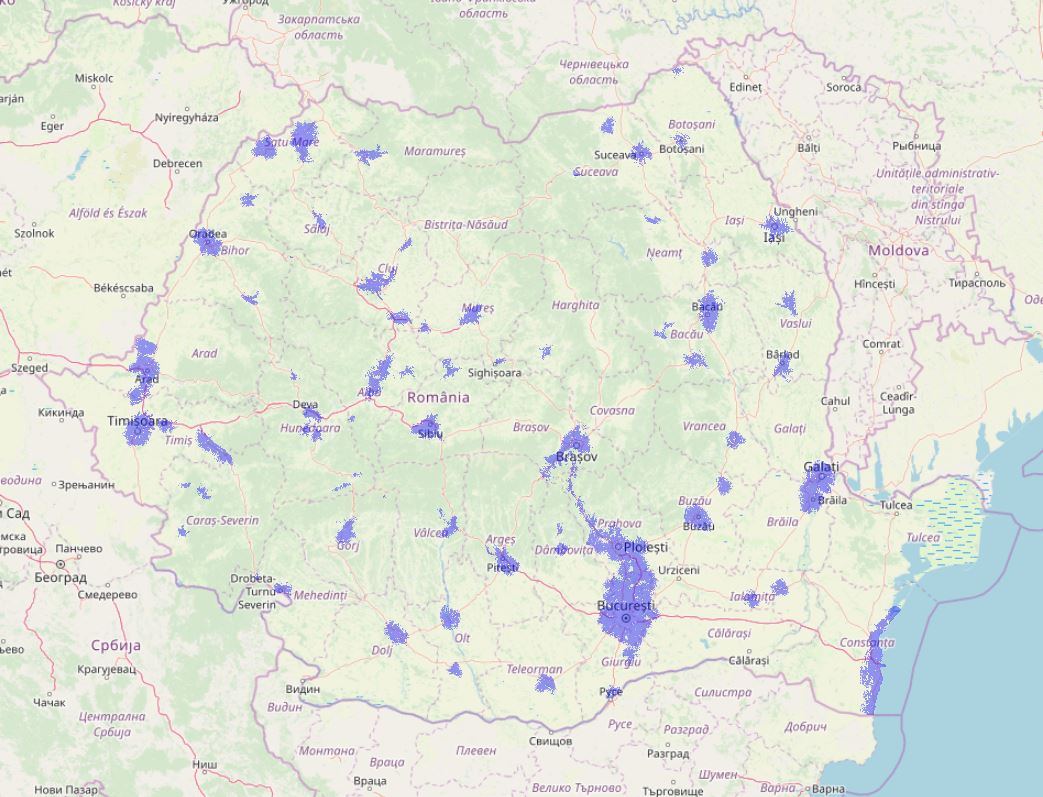1043x797 pixels.
Task: Click the București city label
Action: point(625,606)
